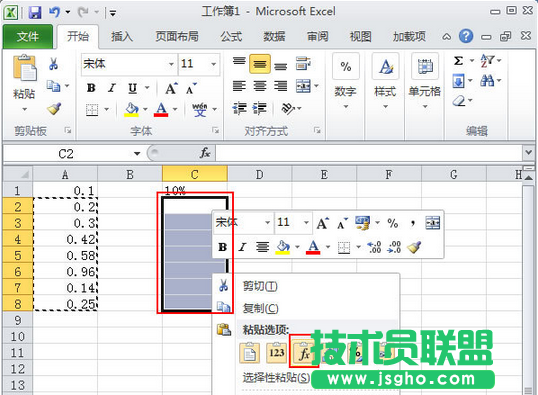Apply the red font color button in ribbon

[161, 109]
